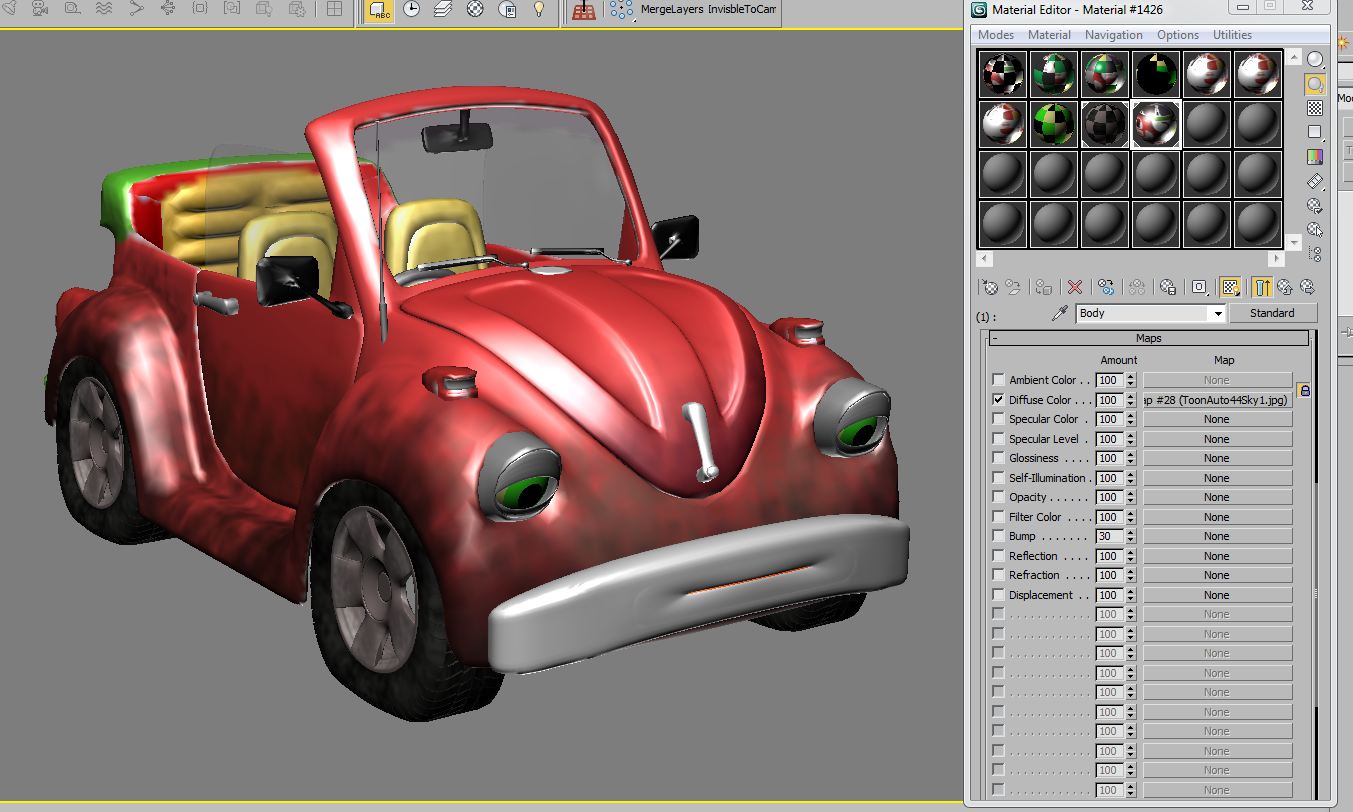Enable the Bump map checkbox
The image size is (1353, 812).
[x=998, y=537]
